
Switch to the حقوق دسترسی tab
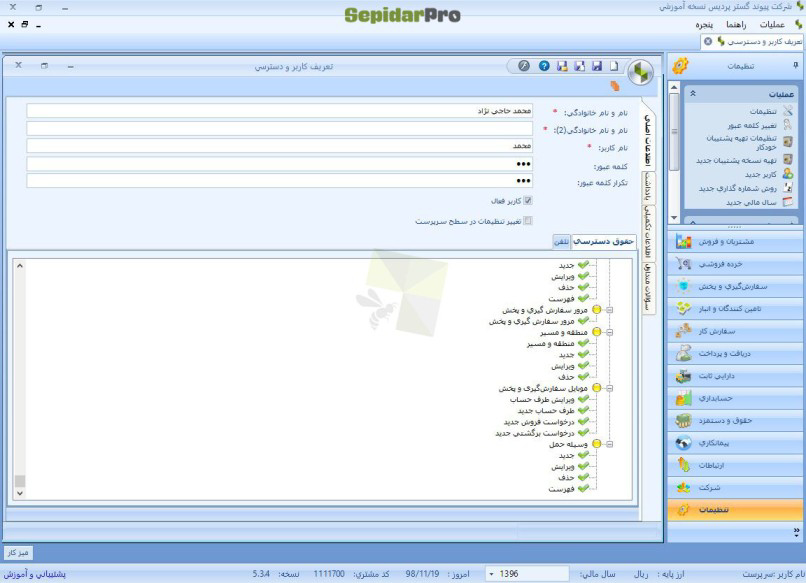603,241
